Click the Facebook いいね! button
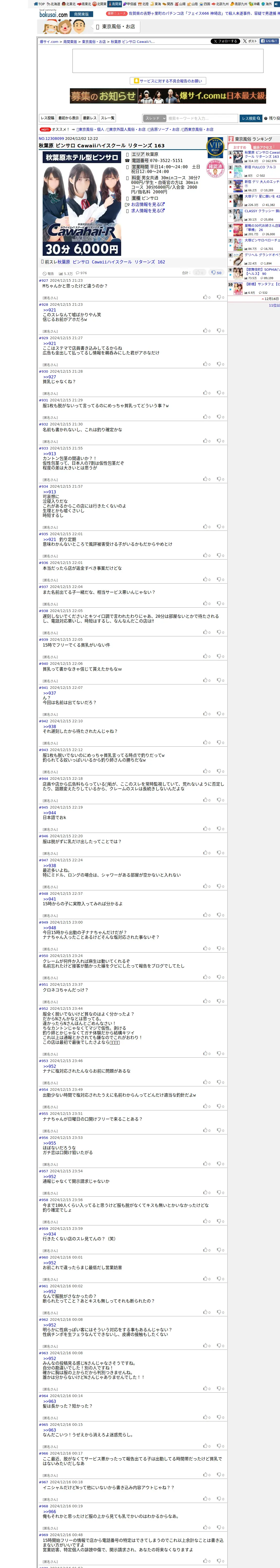Image resolution: width=280 pixels, height=1568 pixels. (x=269, y=41)
